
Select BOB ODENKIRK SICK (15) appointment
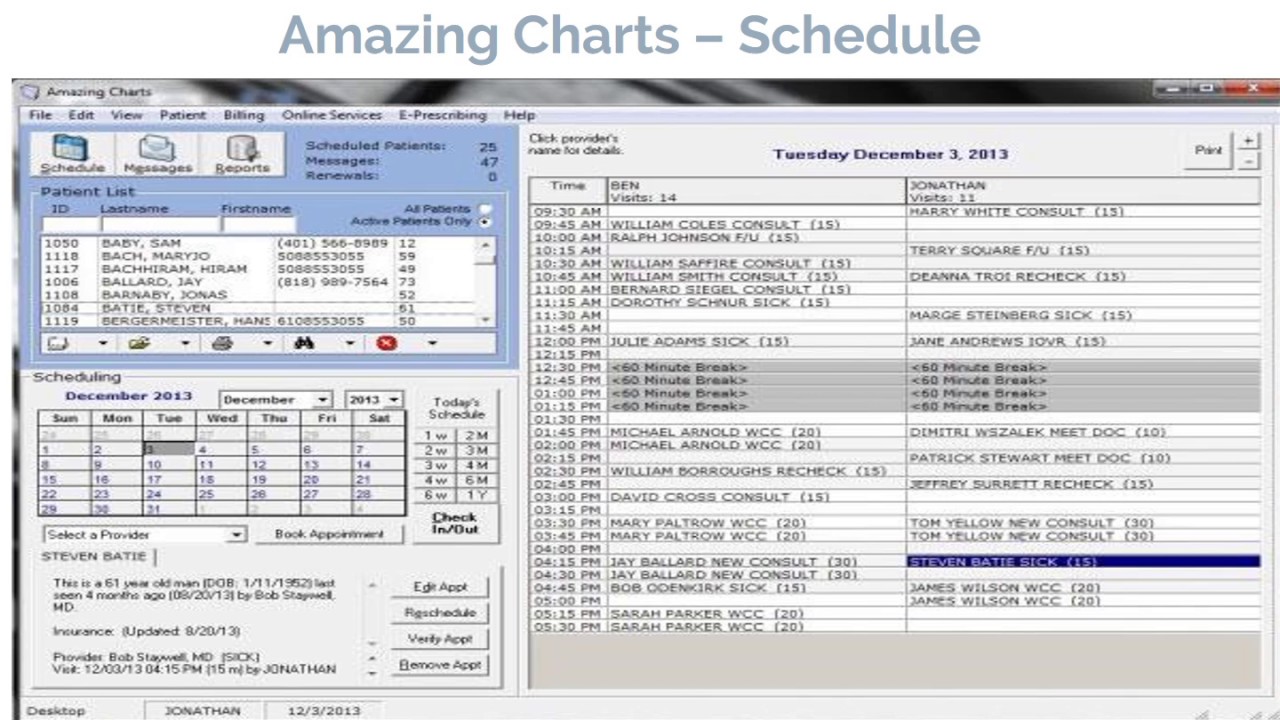(756, 588)
